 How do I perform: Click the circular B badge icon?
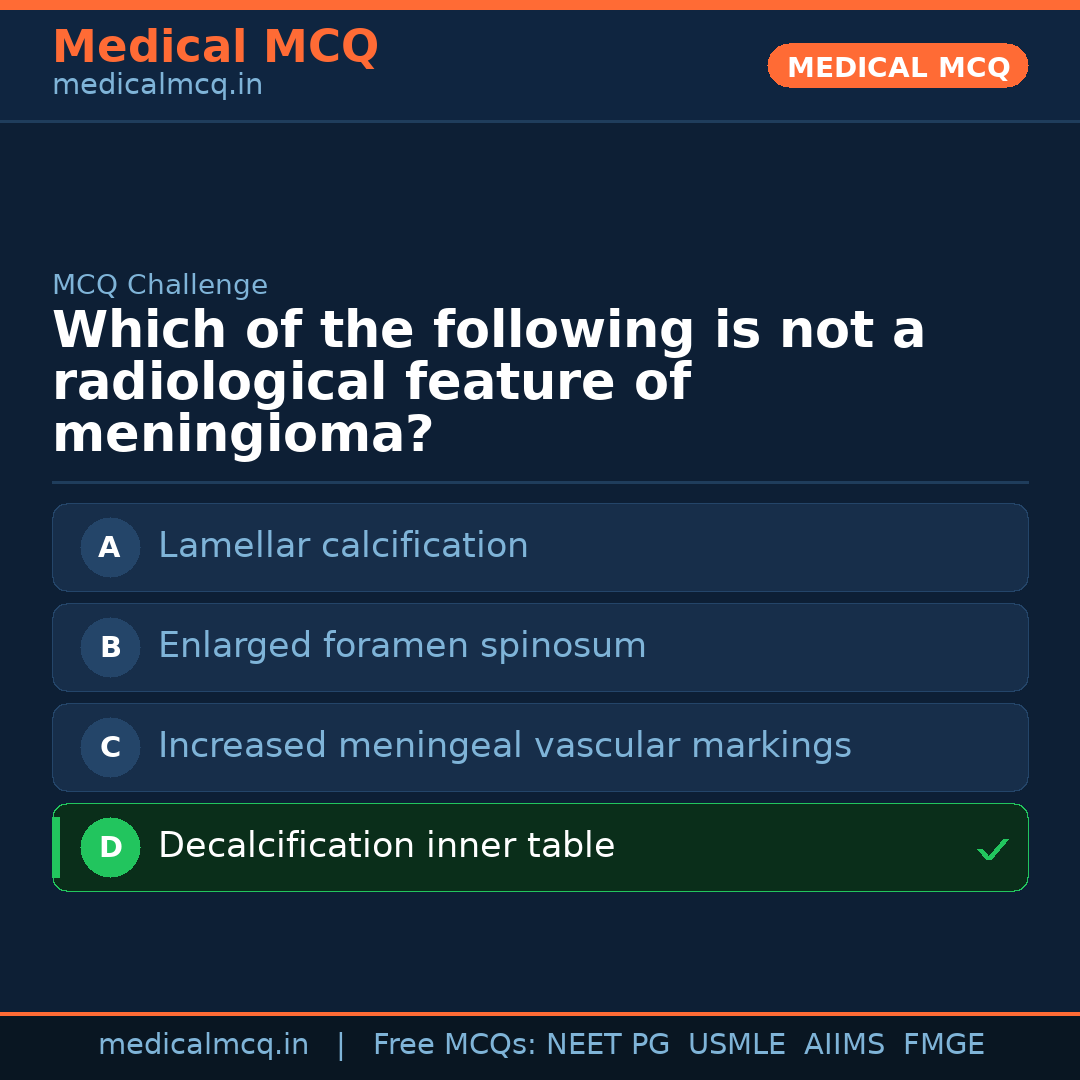pyautogui.click(x=110, y=647)
